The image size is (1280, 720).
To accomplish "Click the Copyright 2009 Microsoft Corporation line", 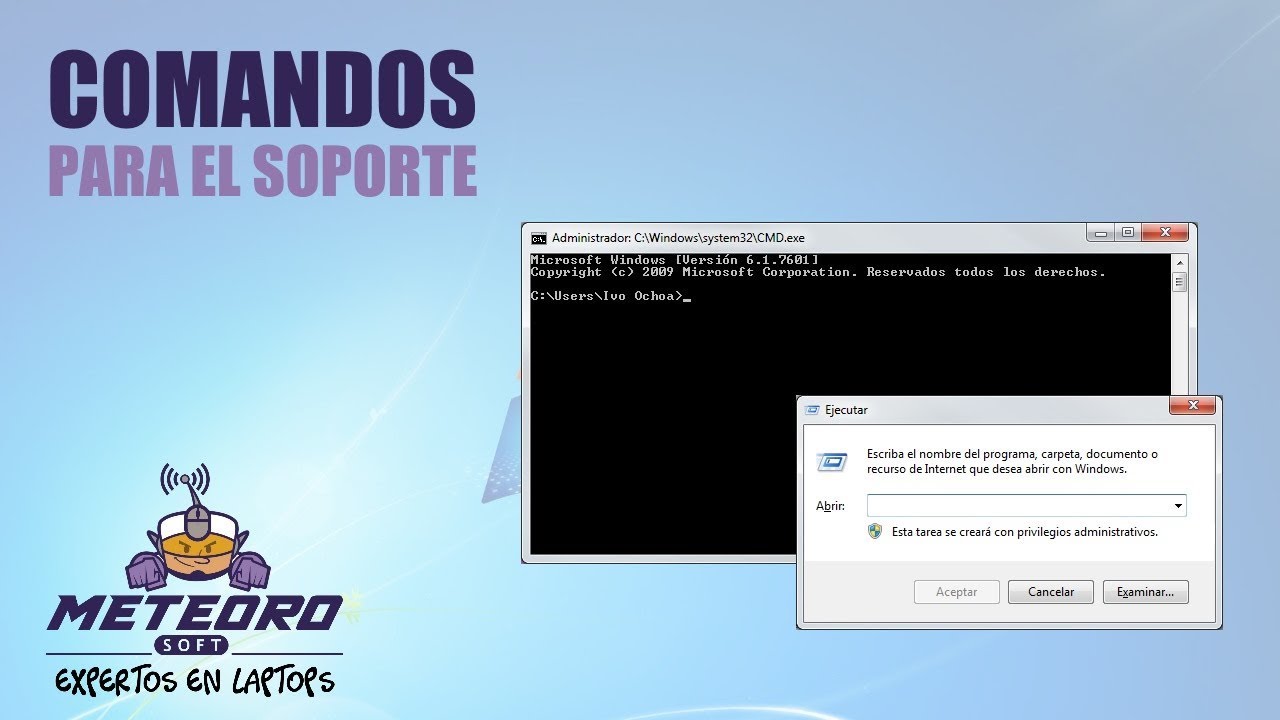I will (818, 272).
